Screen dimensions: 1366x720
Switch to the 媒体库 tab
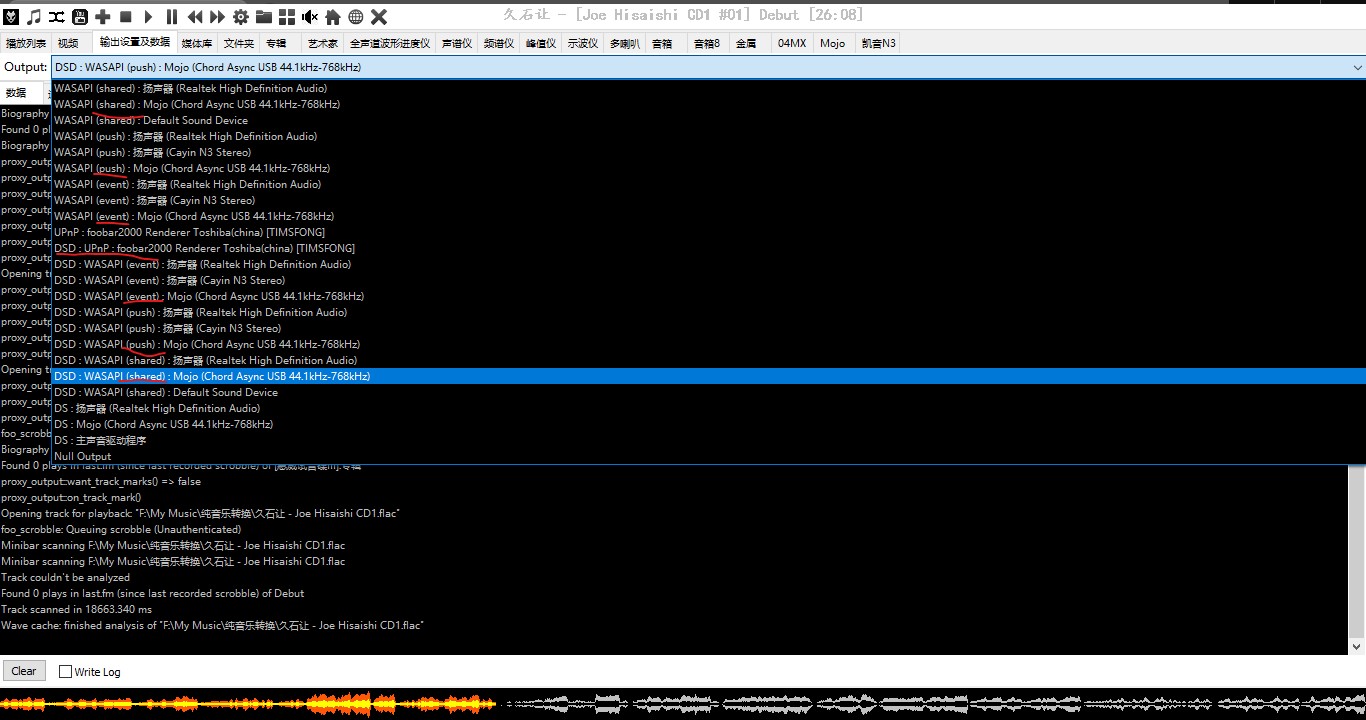click(196, 43)
